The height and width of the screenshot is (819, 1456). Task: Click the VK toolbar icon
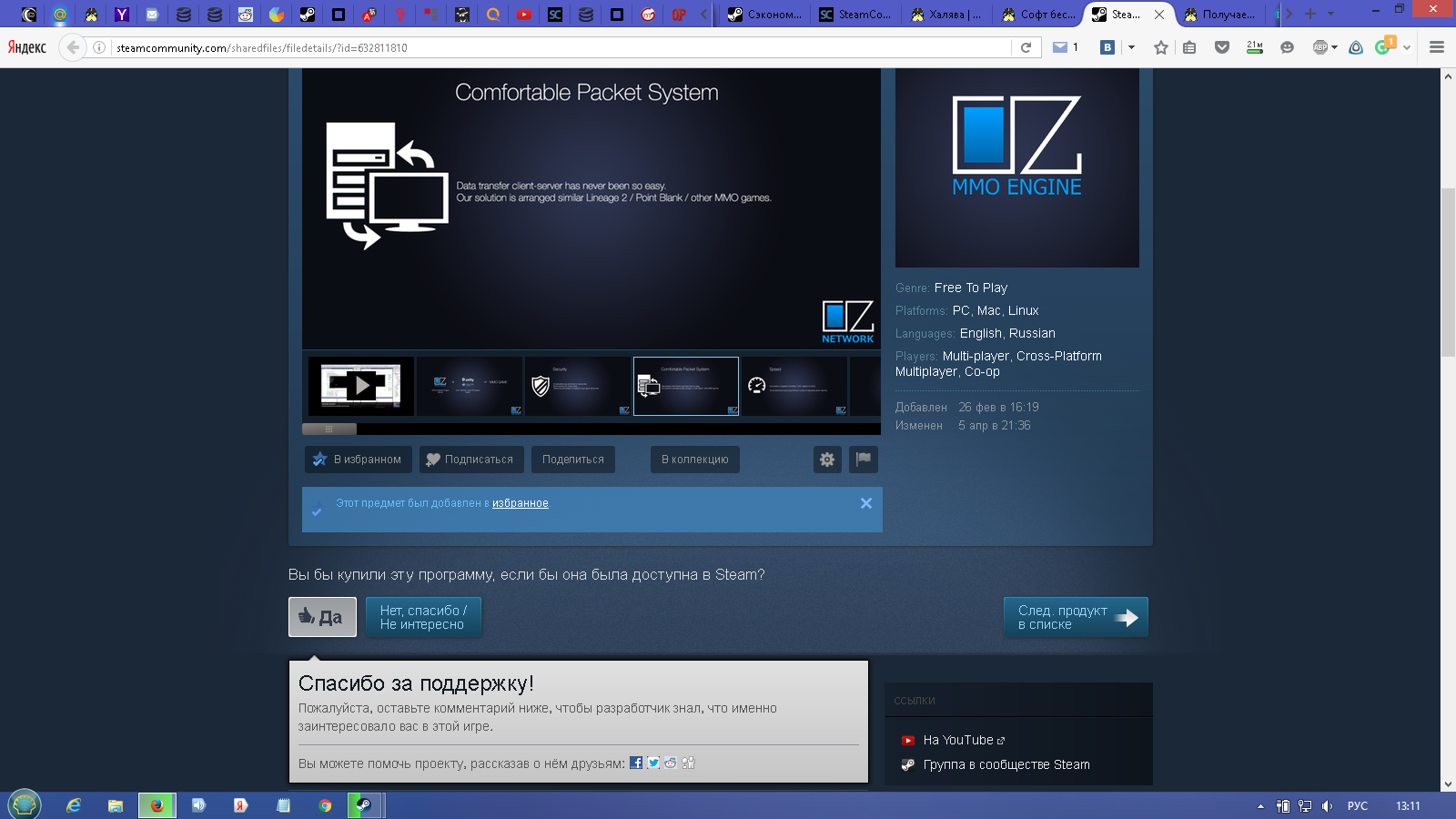point(1107,47)
